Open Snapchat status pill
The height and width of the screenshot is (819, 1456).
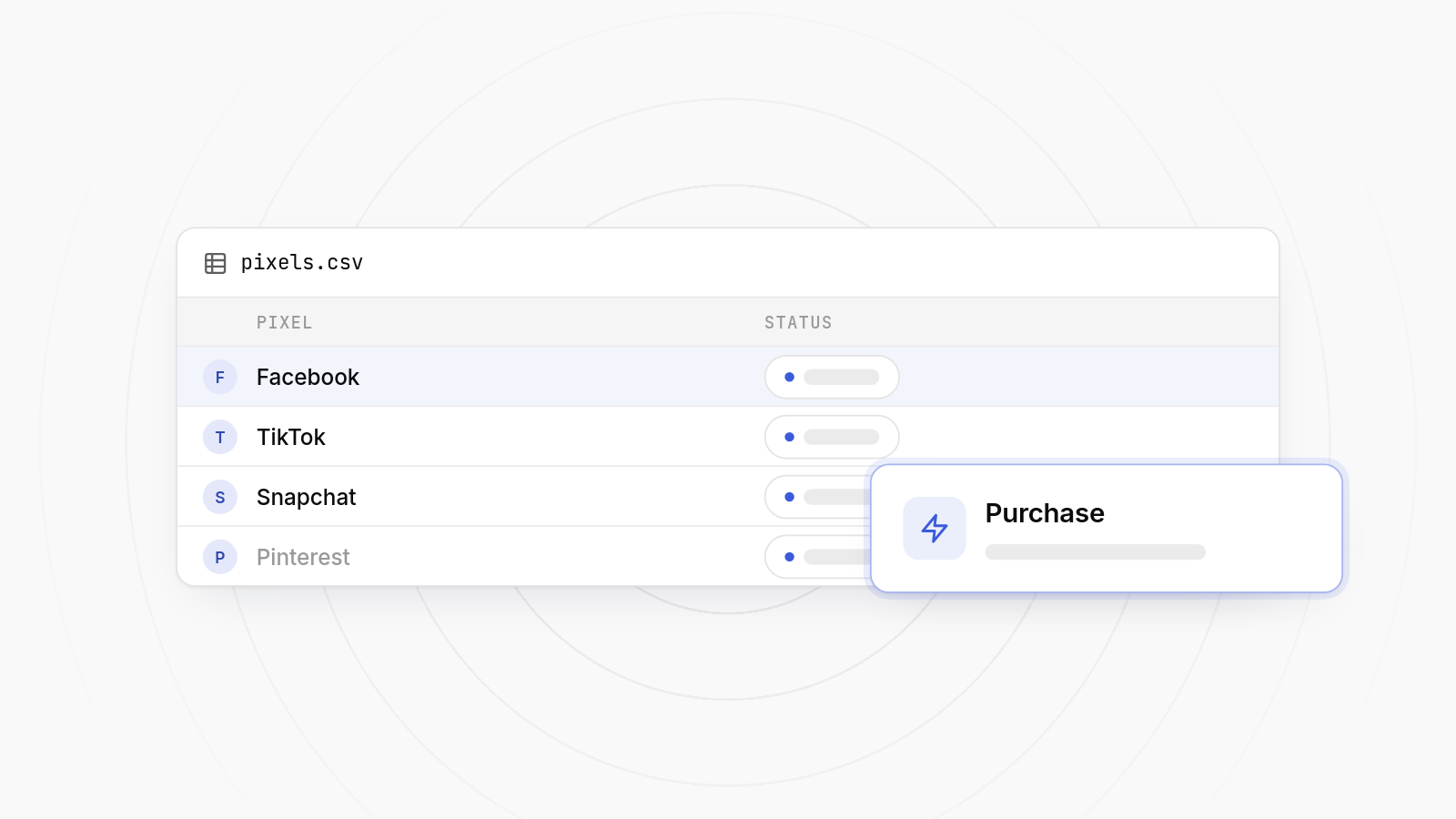(x=818, y=497)
